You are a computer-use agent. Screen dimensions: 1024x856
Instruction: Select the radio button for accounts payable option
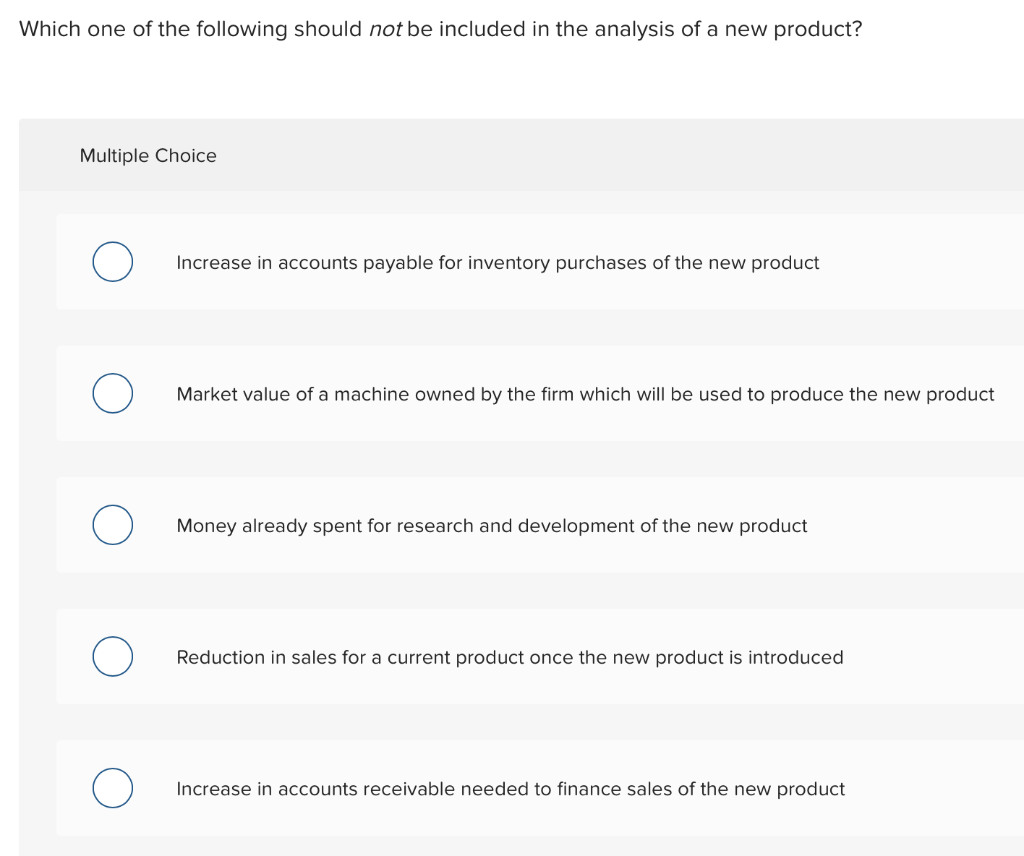tap(112, 262)
